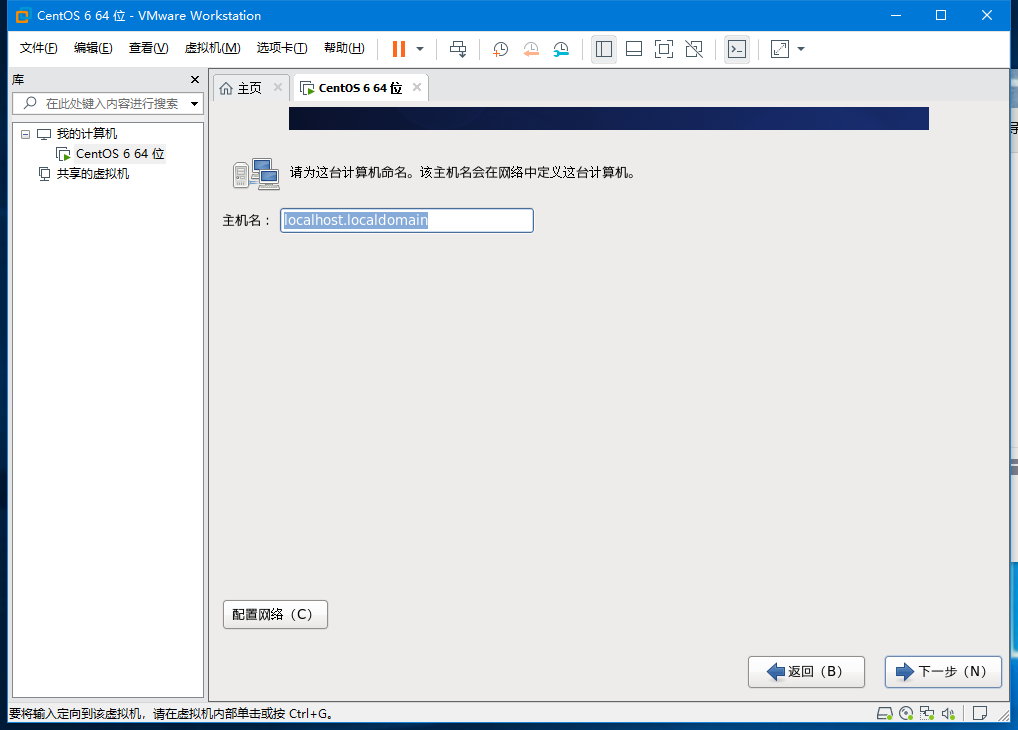Image resolution: width=1018 pixels, height=730 pixels.
Task: Click the hard disk status icon
Action: [884, 713]
